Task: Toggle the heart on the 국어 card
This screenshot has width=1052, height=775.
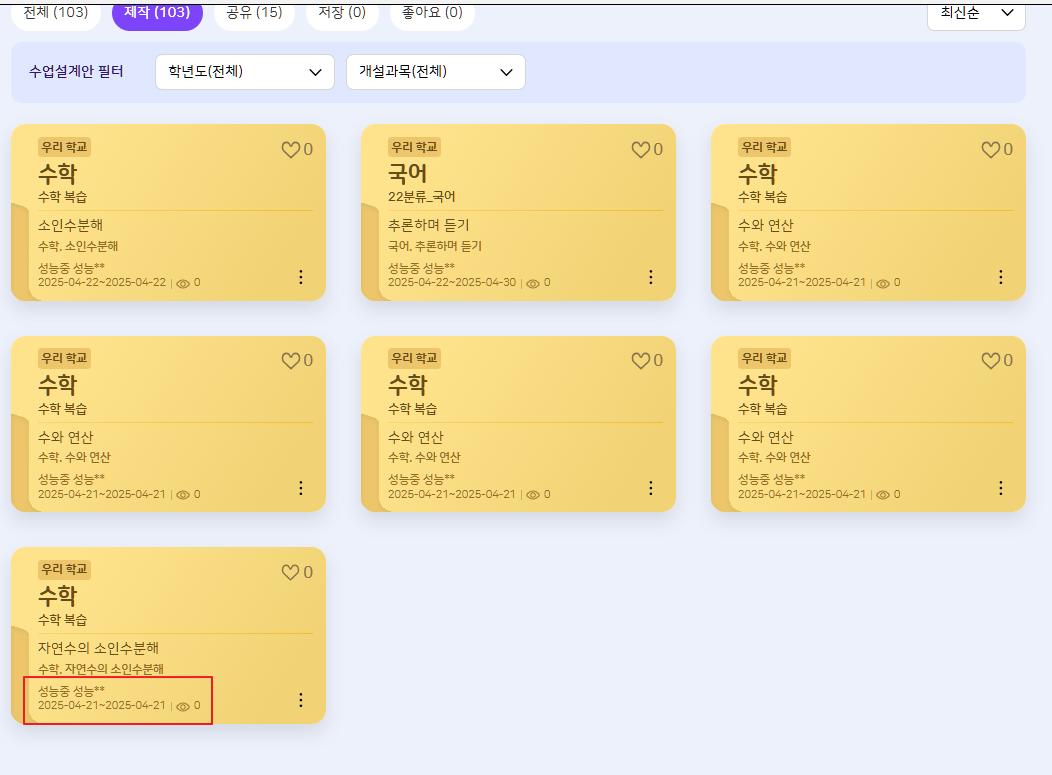Action: point(641,150)
